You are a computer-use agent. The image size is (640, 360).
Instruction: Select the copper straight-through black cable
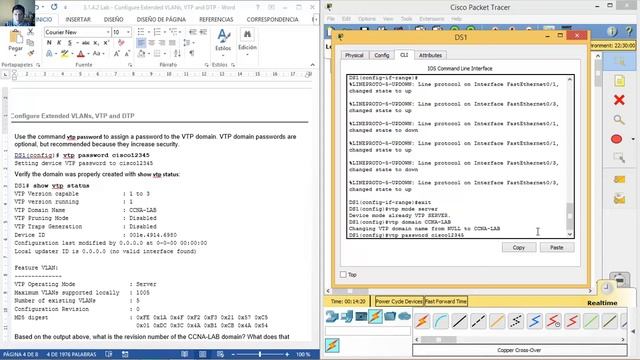point(460,321)
